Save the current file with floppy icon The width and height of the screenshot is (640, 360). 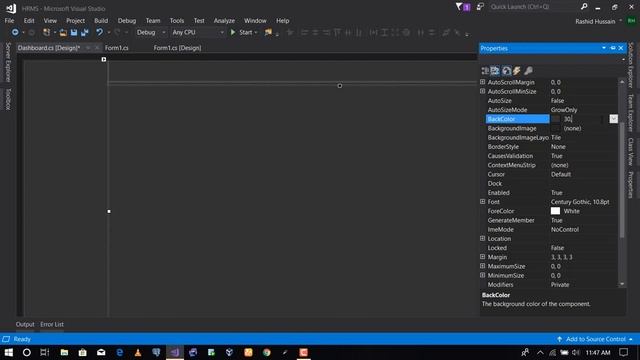tap(74, 32)
